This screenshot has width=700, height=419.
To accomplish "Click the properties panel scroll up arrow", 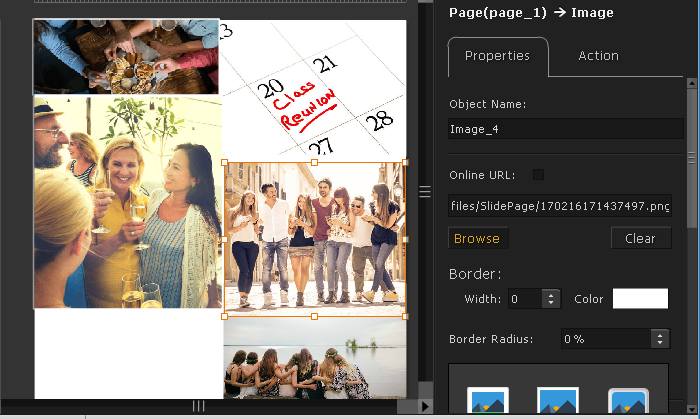I will [692, 83].
